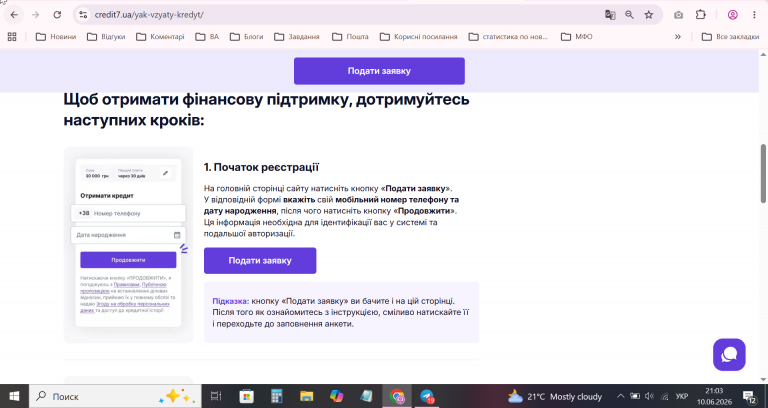Screen dimensions: 768x408
Task: Open the notepad app taskbar icon
Action: 366,396
